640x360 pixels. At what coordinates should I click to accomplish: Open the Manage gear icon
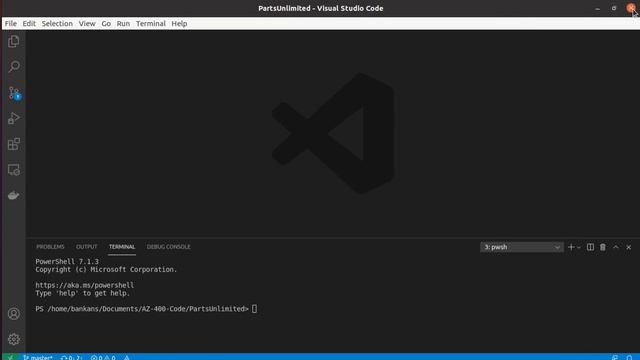13,339
